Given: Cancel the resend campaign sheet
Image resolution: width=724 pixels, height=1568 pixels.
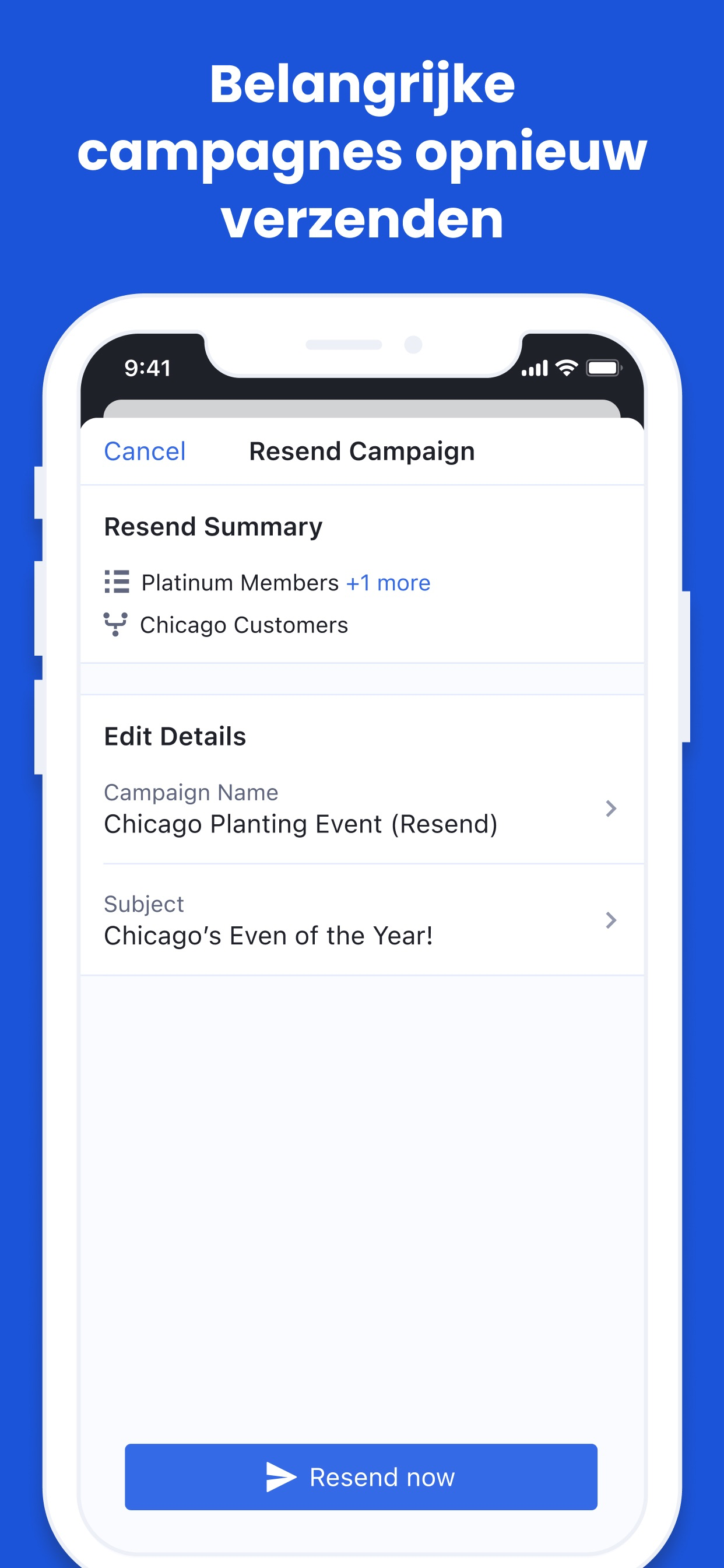Looking at the screenshot, I should tap(145, 452).
